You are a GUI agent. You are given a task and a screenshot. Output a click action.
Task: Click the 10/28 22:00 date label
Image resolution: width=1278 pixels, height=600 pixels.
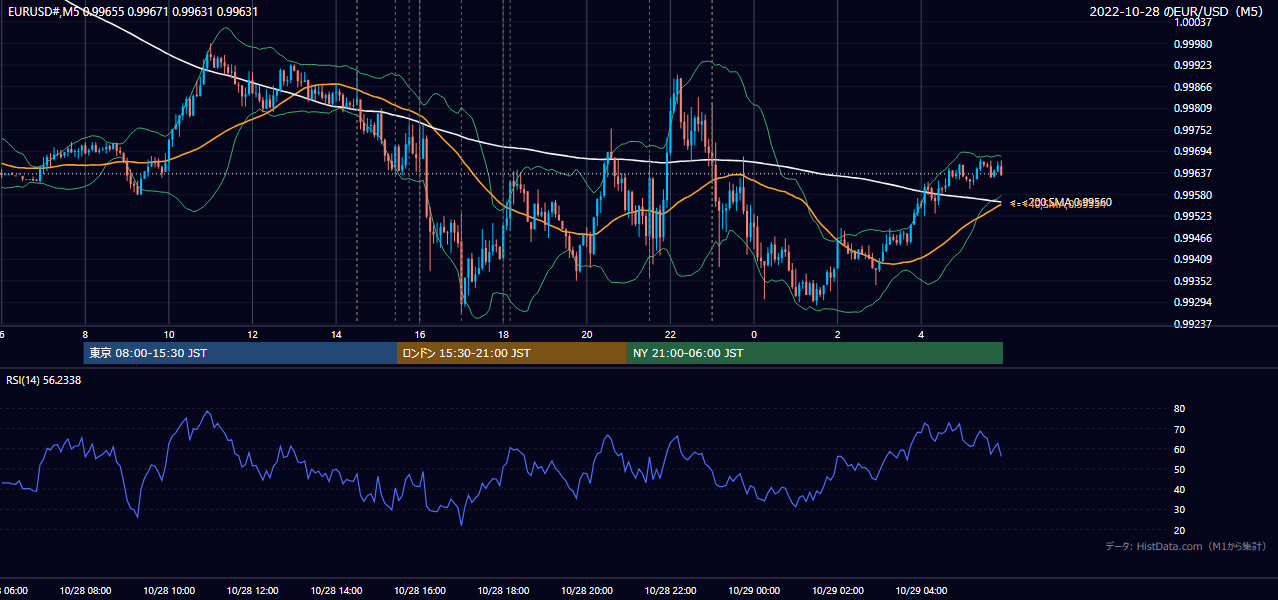670,591
